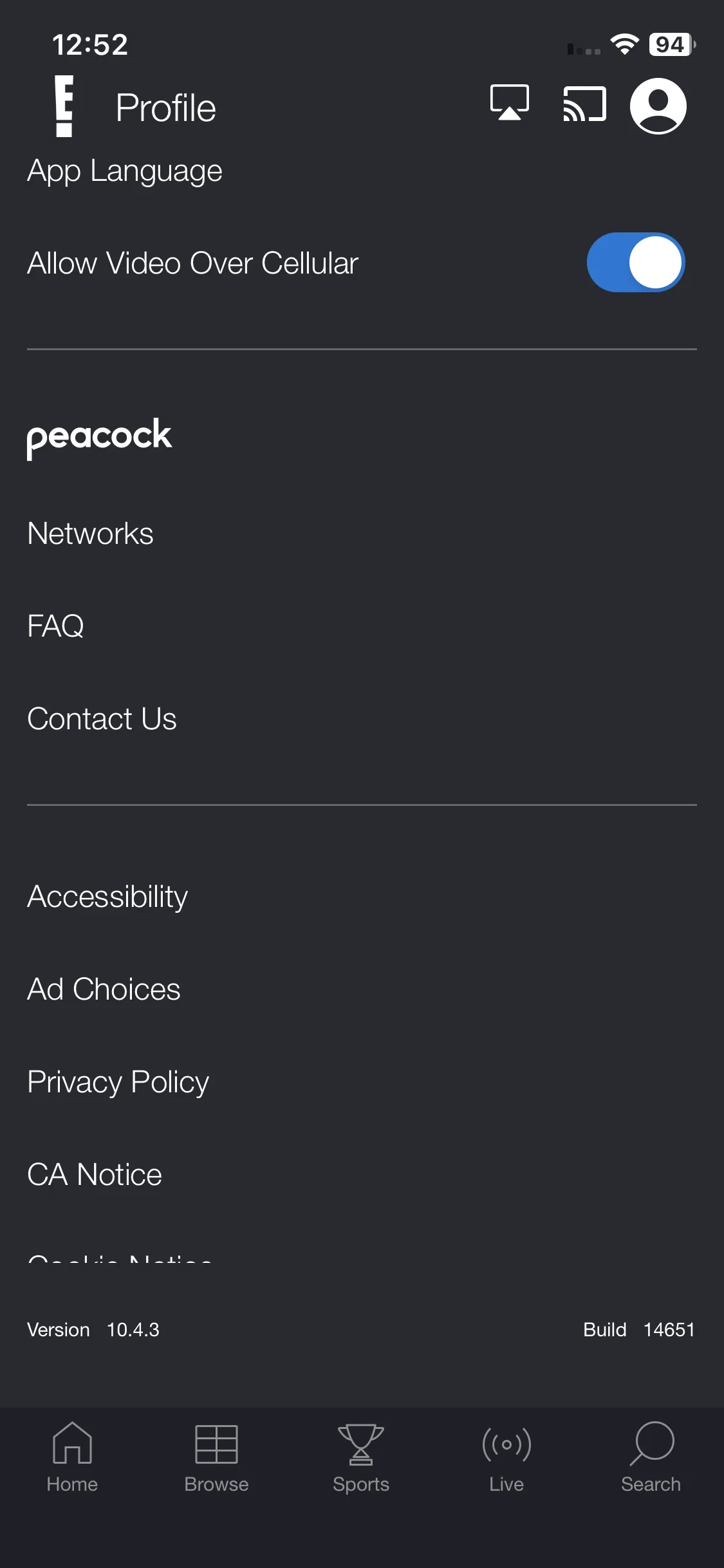The width and height of the screenshot is (724, 1568).
Task: Open Accessibility settings
Action: point(107,897)
